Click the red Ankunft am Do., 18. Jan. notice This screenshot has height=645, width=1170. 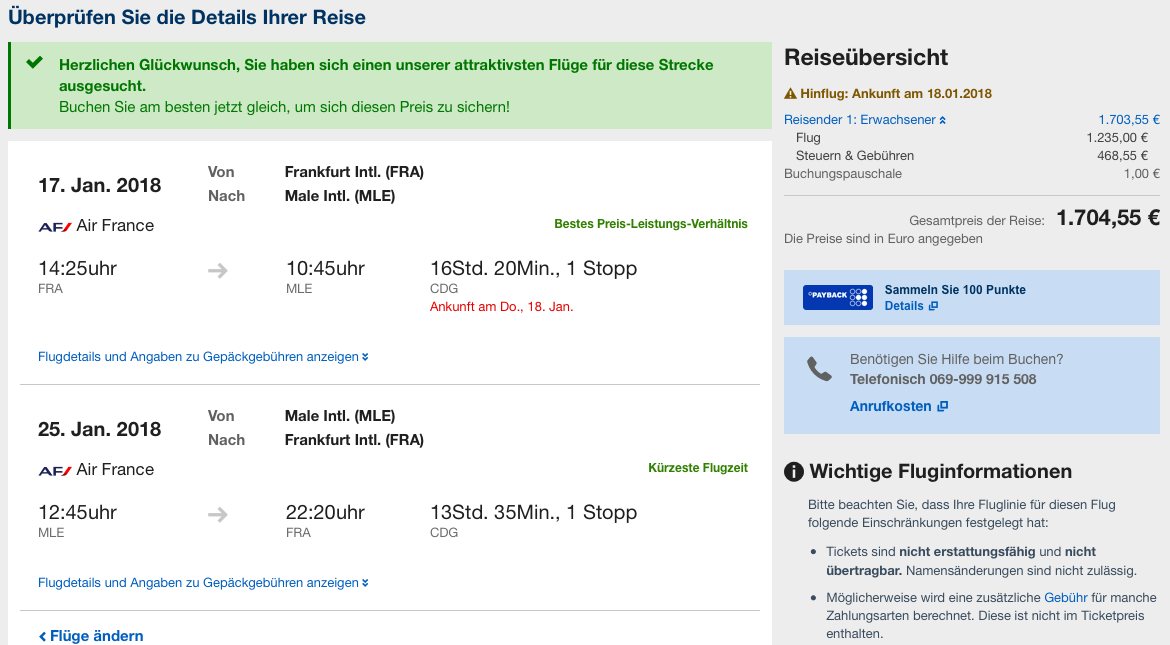point(501,307)
